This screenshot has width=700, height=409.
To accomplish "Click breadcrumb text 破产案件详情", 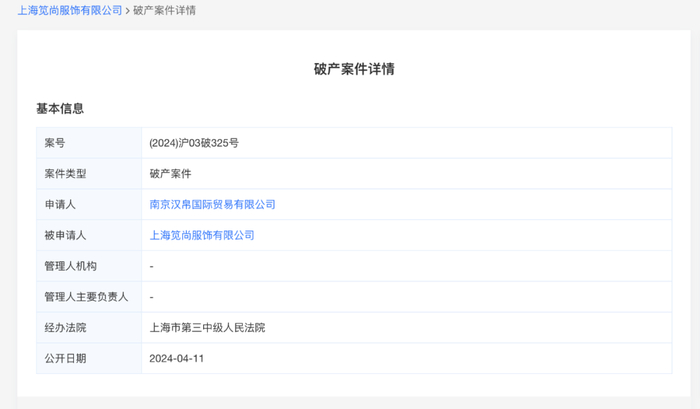I will click(164, 10).
